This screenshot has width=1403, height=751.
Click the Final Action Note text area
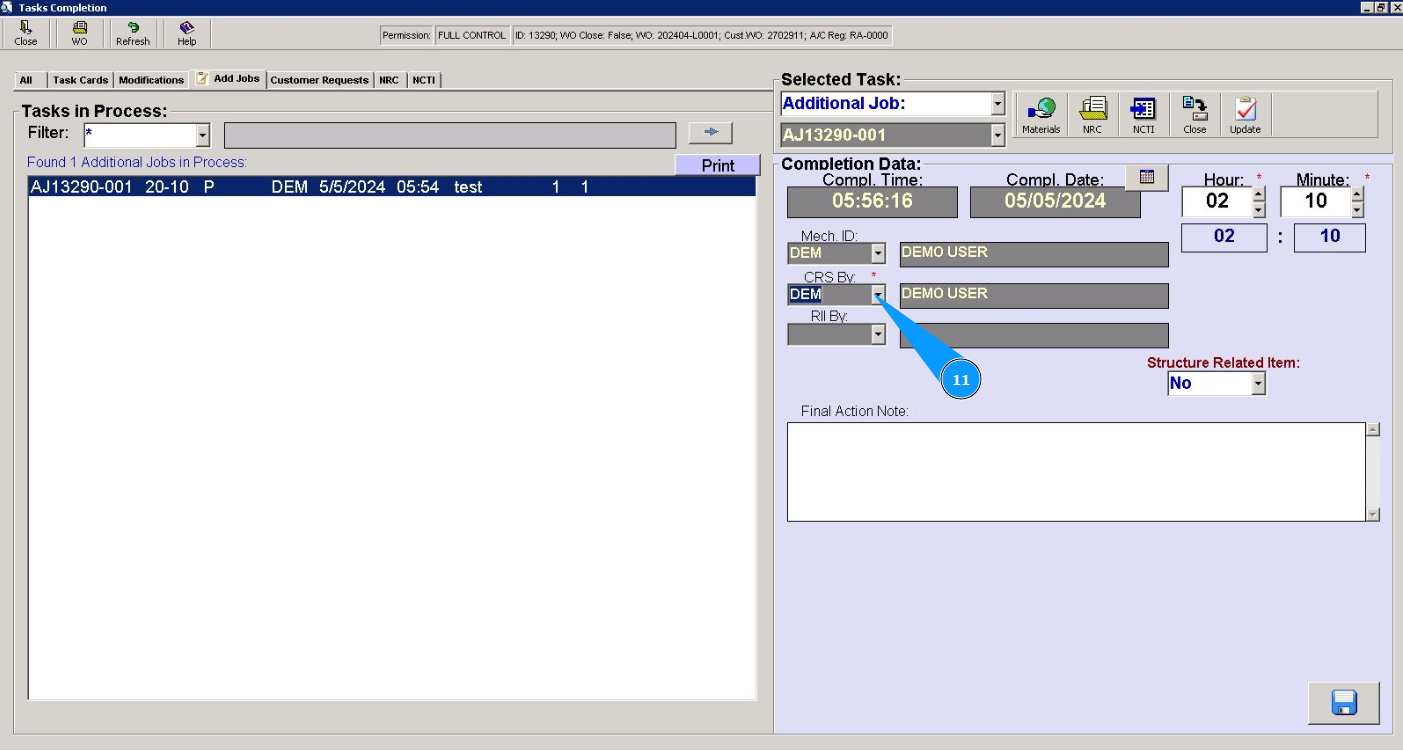click(x=1076, y=472)
